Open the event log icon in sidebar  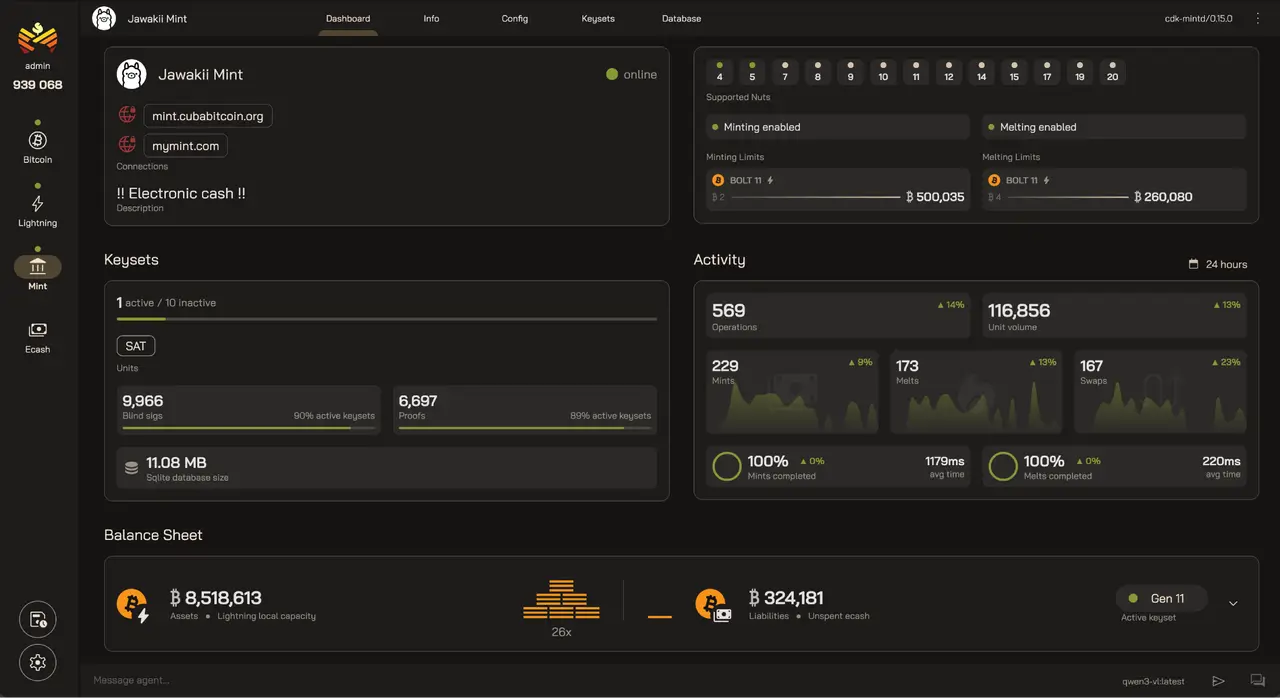tap(38, 620)
